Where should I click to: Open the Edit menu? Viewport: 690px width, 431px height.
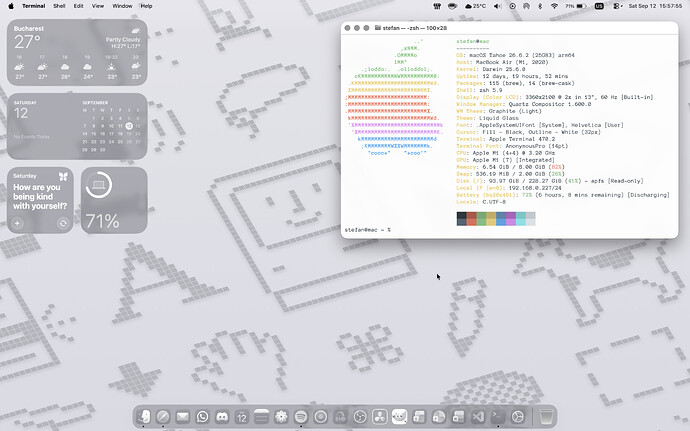point(79,6)
